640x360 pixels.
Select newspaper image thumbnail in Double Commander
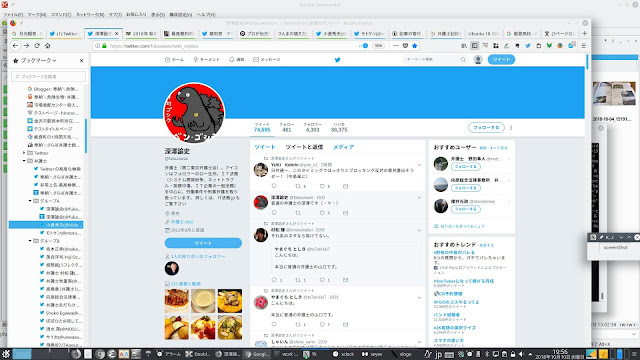point(614,93)
